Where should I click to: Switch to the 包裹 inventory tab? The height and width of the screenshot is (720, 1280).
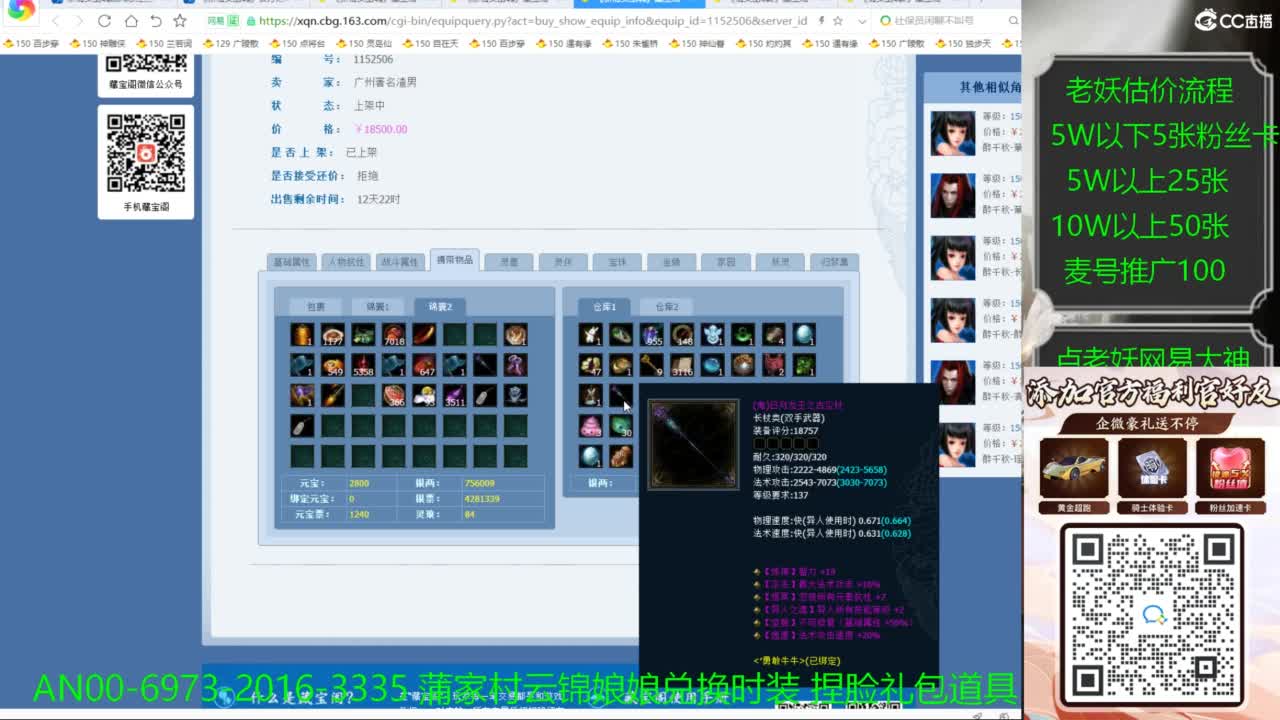point(315,307)
